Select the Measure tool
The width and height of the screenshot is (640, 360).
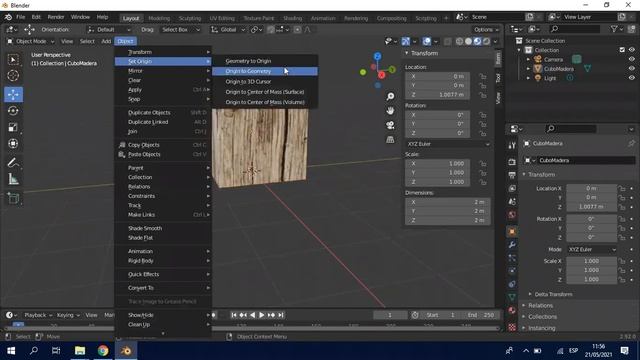coord(13,179)
